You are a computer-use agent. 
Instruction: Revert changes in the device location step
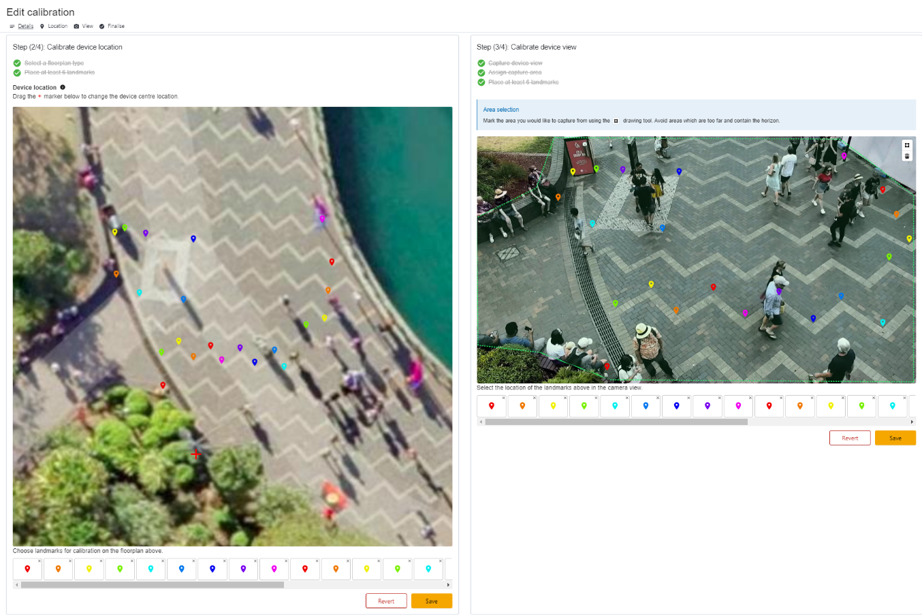click(x=386, y=601)
